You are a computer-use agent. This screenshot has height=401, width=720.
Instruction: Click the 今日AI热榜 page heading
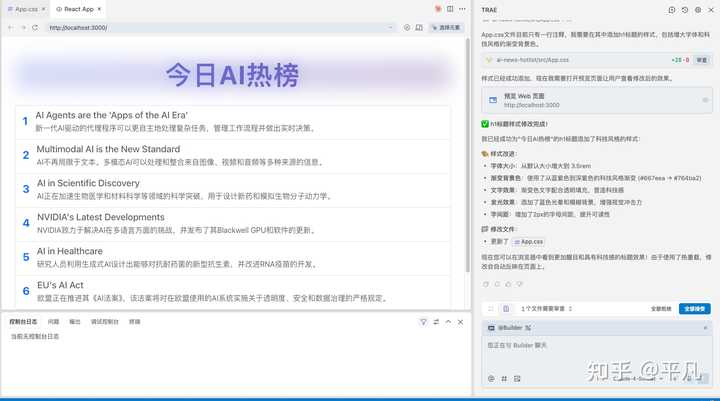coord(232,75)
